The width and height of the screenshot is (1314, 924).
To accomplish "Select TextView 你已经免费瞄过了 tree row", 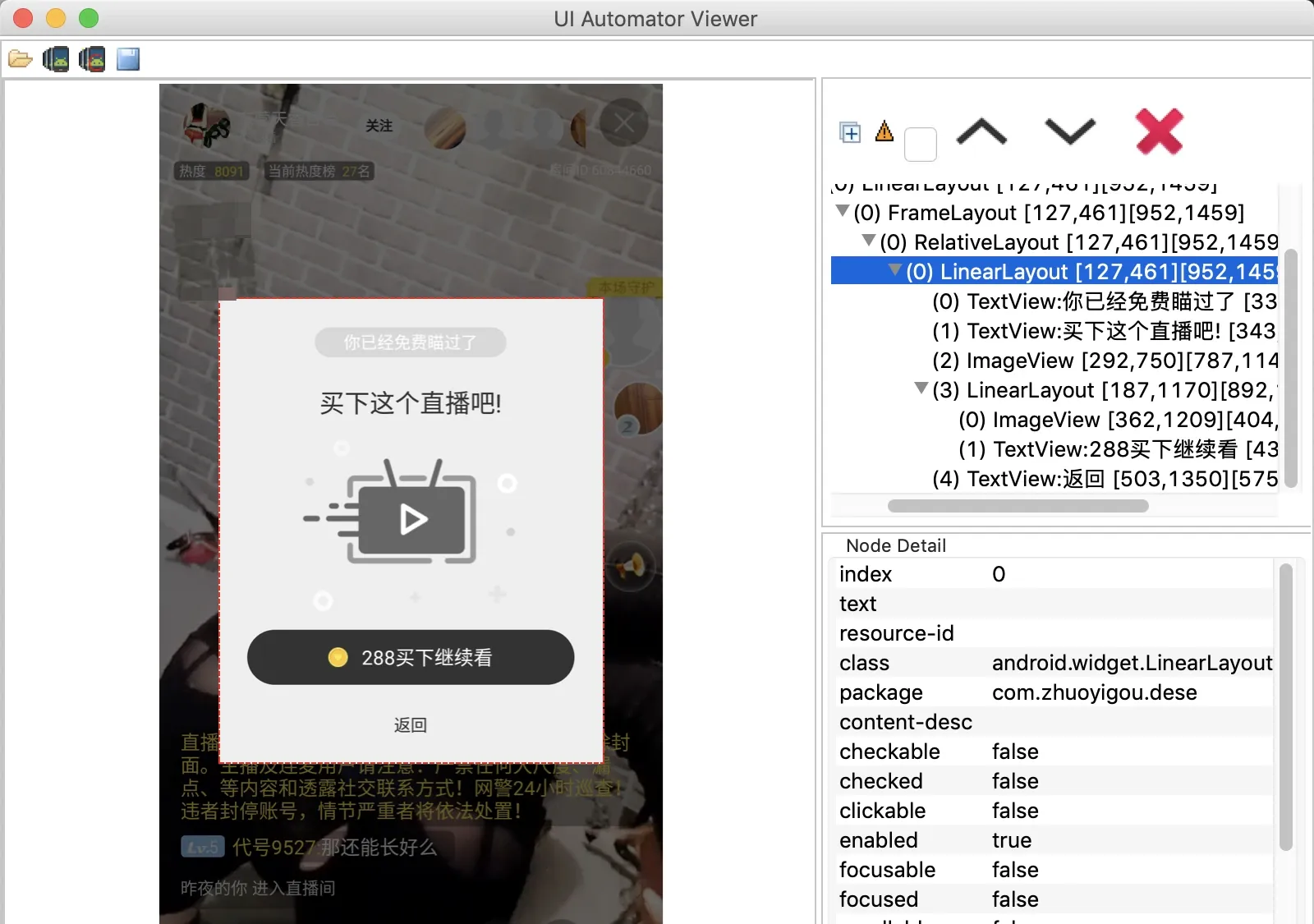I will pos(1104,301).
